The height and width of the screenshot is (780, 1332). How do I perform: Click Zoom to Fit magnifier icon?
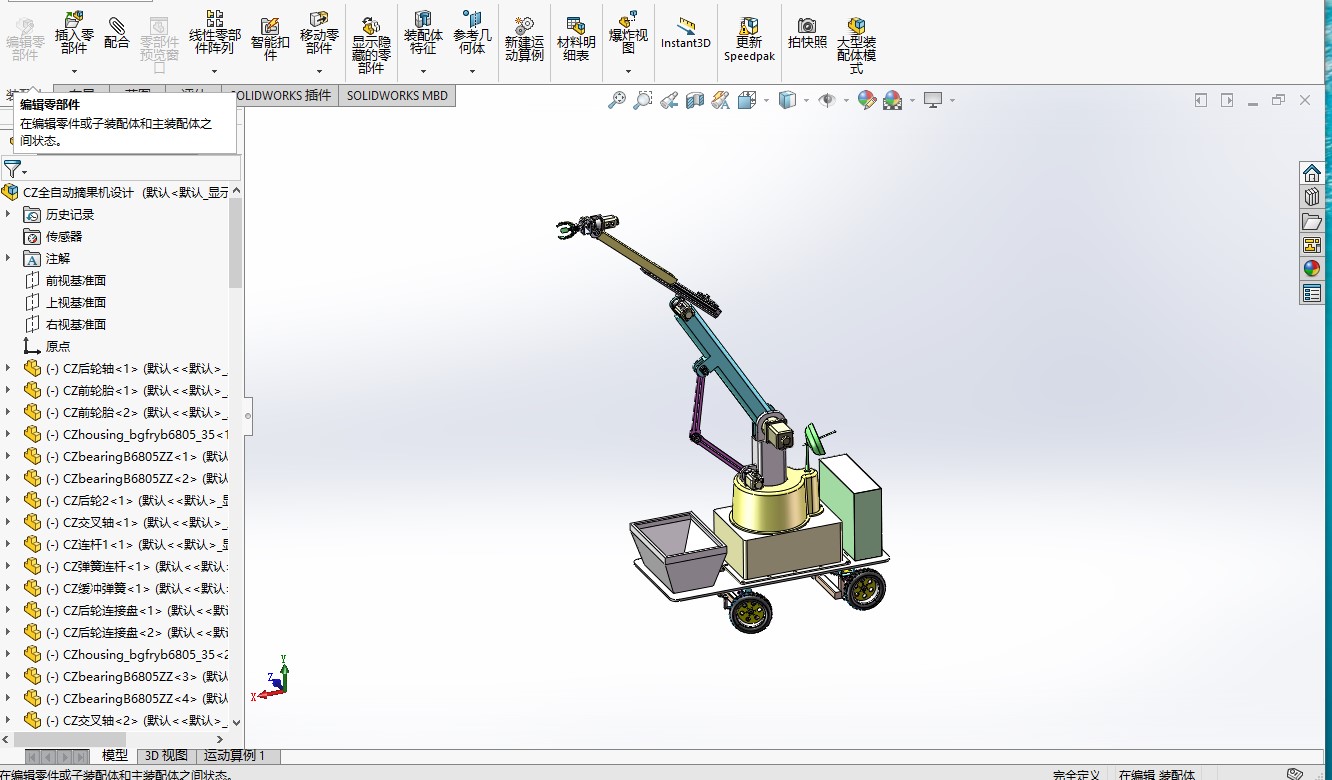[617, 100]
